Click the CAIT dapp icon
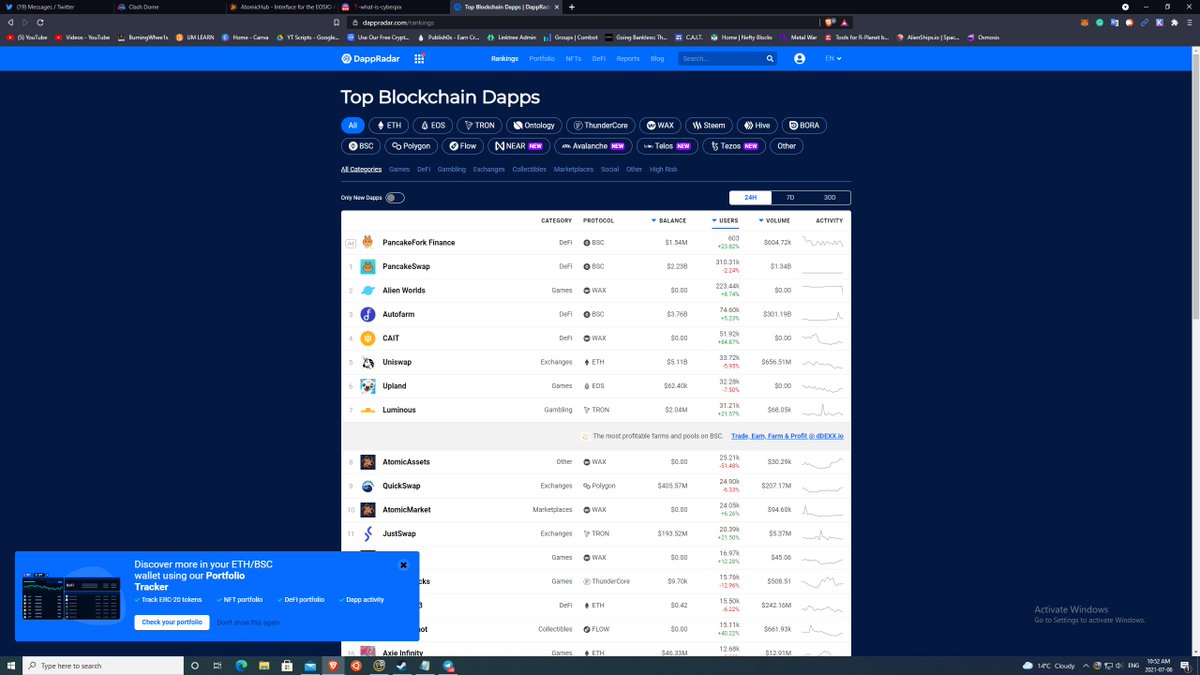Screen dimensions: 1200x675 click(x=368, y=339)
